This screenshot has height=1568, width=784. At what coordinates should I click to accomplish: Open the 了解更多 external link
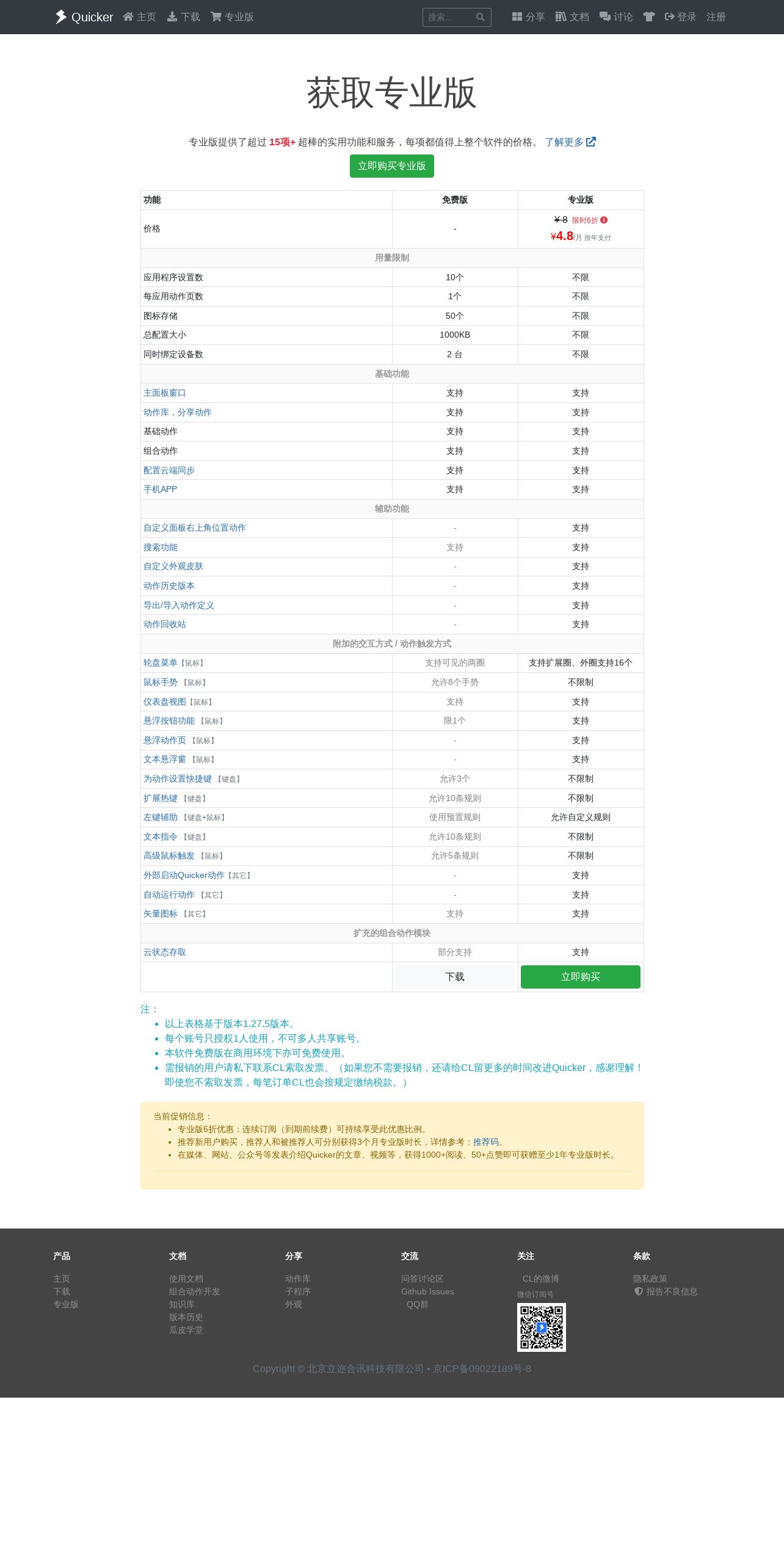570,142
